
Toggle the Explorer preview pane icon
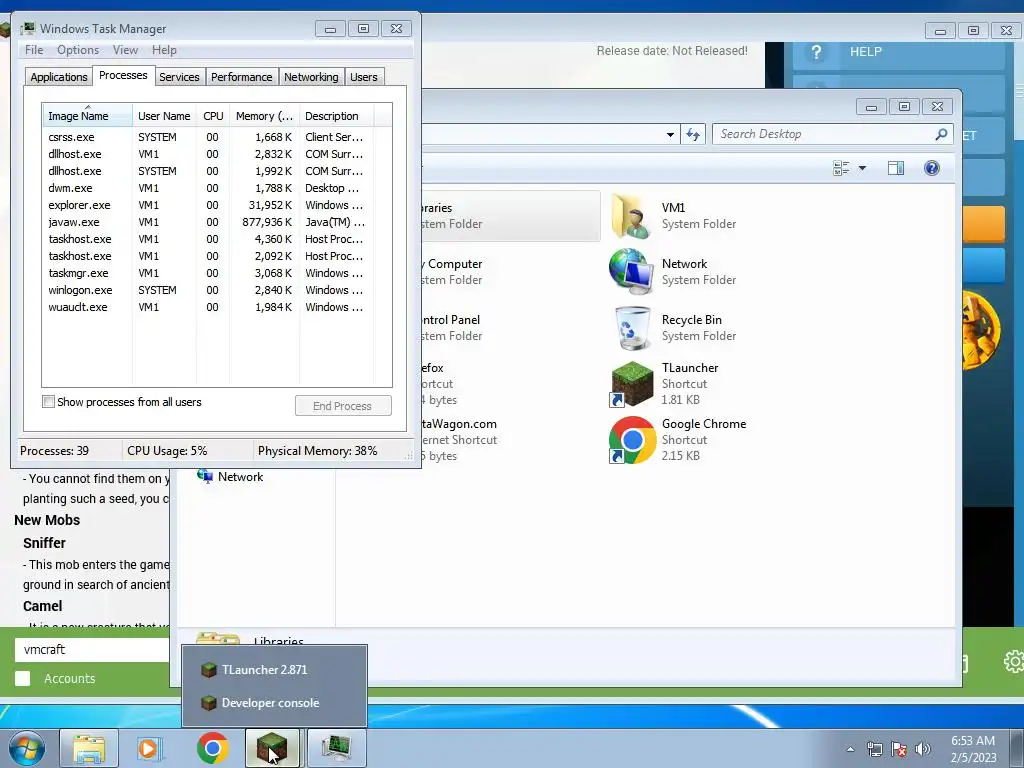(x=896, y=168)
